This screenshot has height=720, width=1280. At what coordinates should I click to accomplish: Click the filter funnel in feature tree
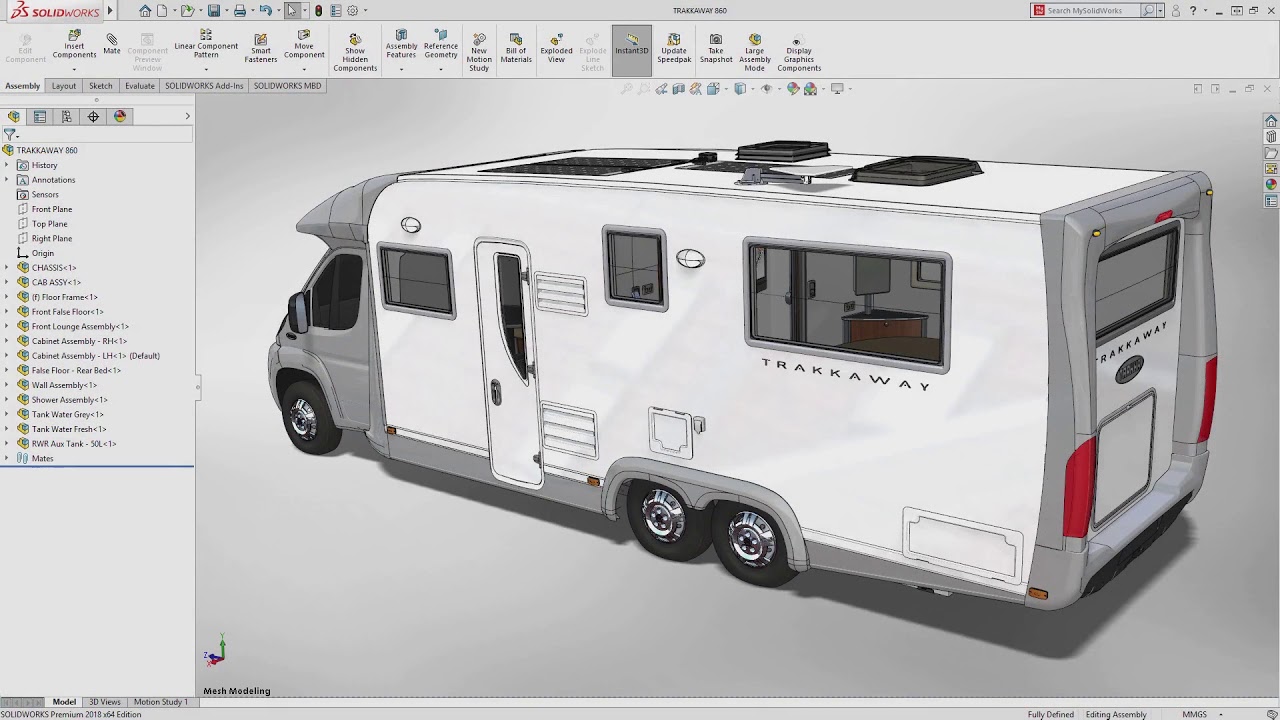tap(9, 134)
